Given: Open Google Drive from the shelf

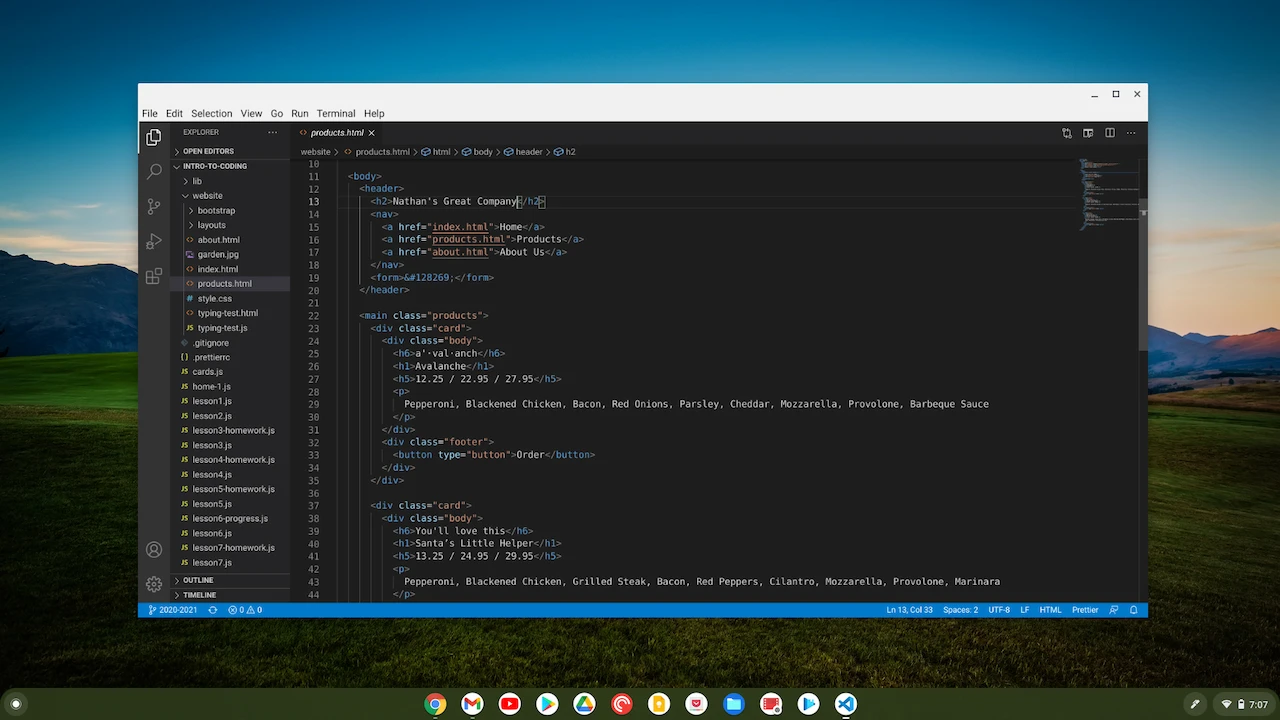Looking at the screenshot, I should (584, 704).
